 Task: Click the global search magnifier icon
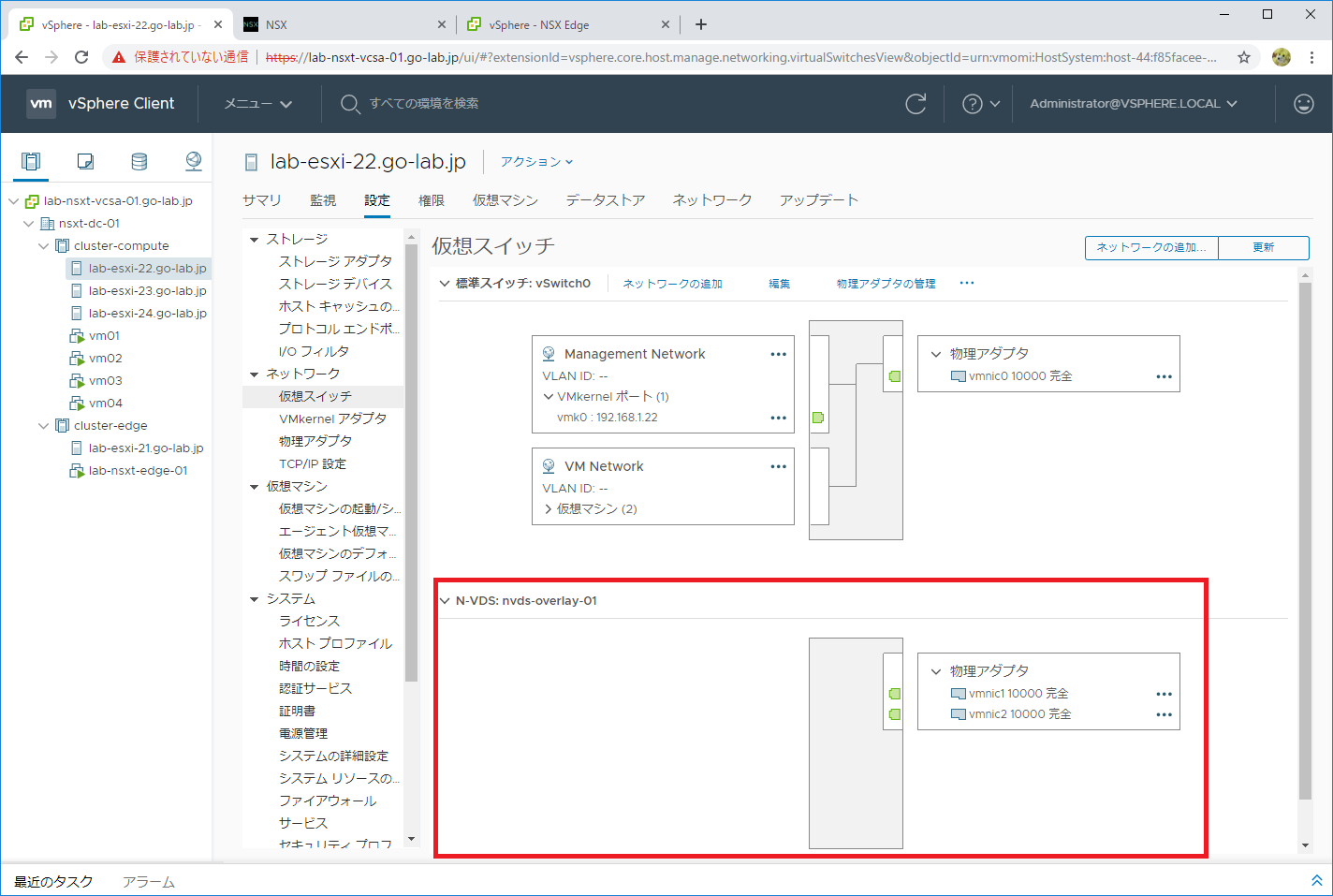pos(350,104)
